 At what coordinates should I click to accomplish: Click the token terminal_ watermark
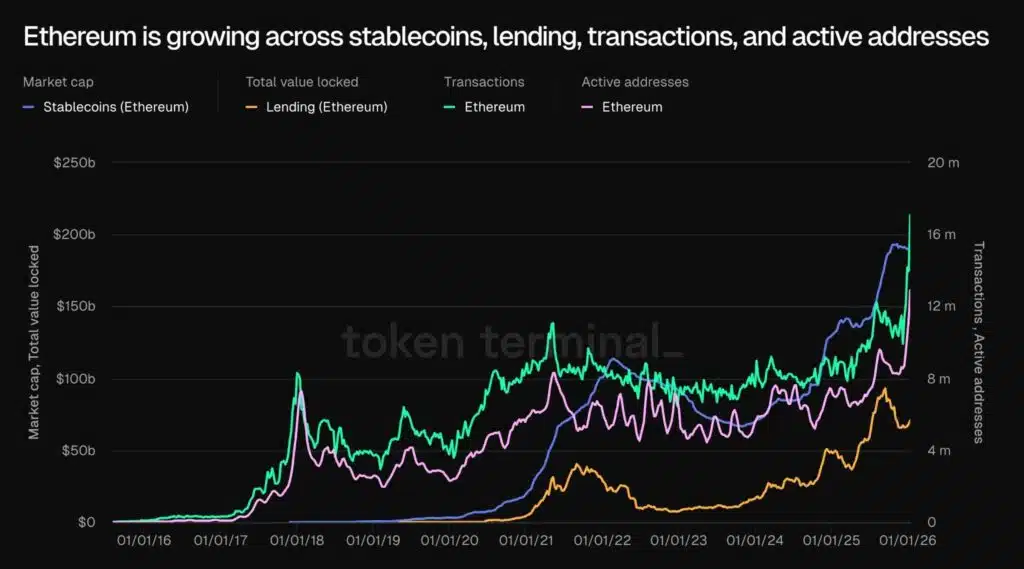[x=513, y=342]
